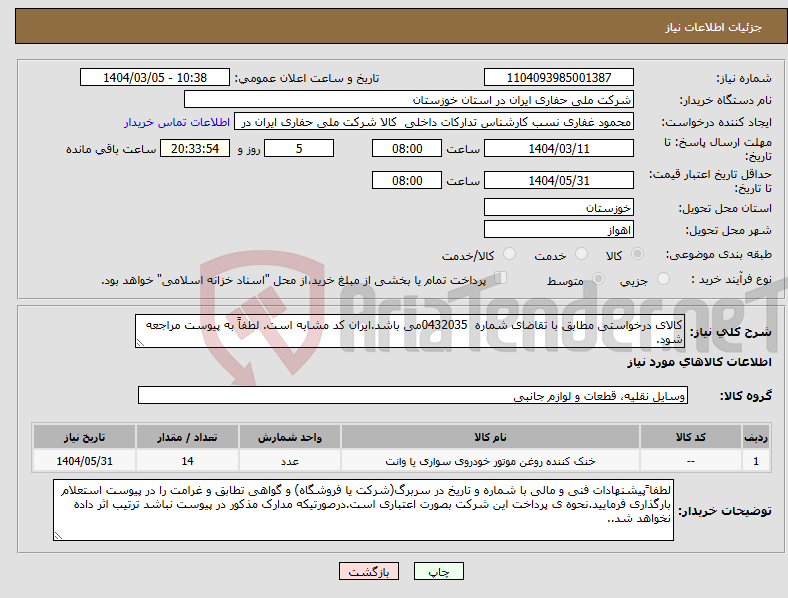Select the کالا/خدمت radio button
788x598 pixels.
pos(510,254)
